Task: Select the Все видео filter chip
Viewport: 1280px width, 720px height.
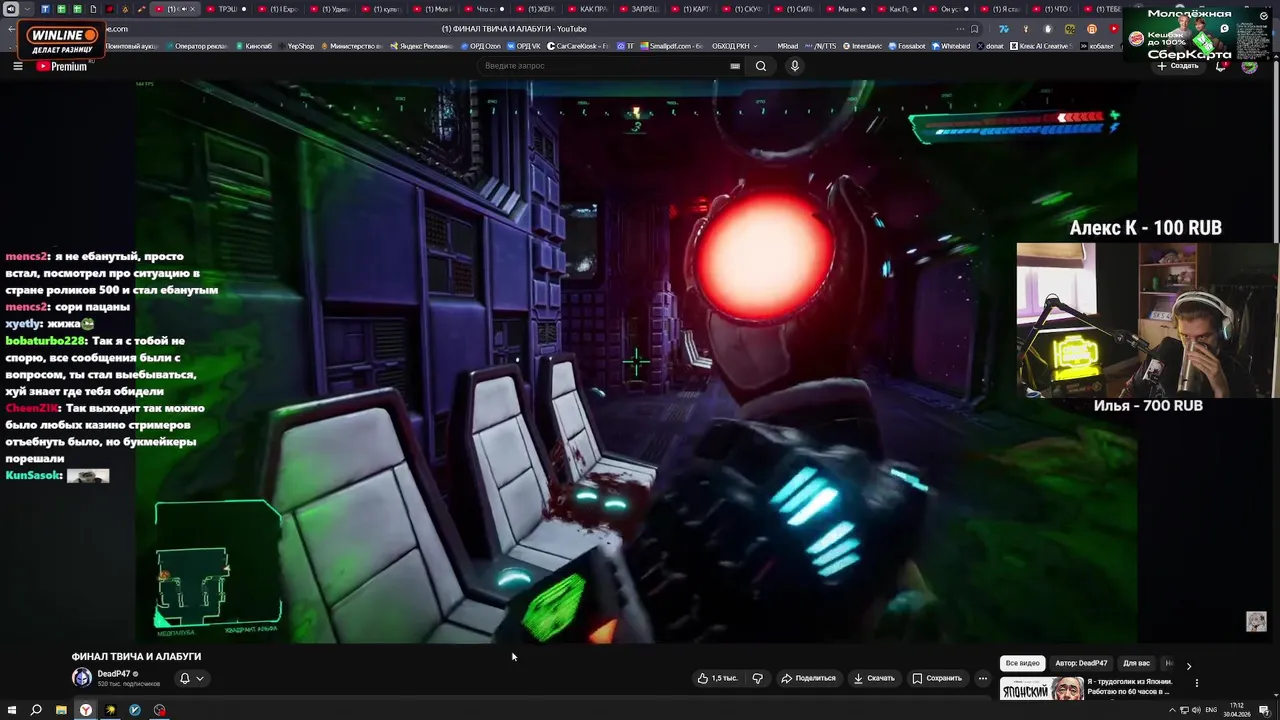Action: point(1022,663)
